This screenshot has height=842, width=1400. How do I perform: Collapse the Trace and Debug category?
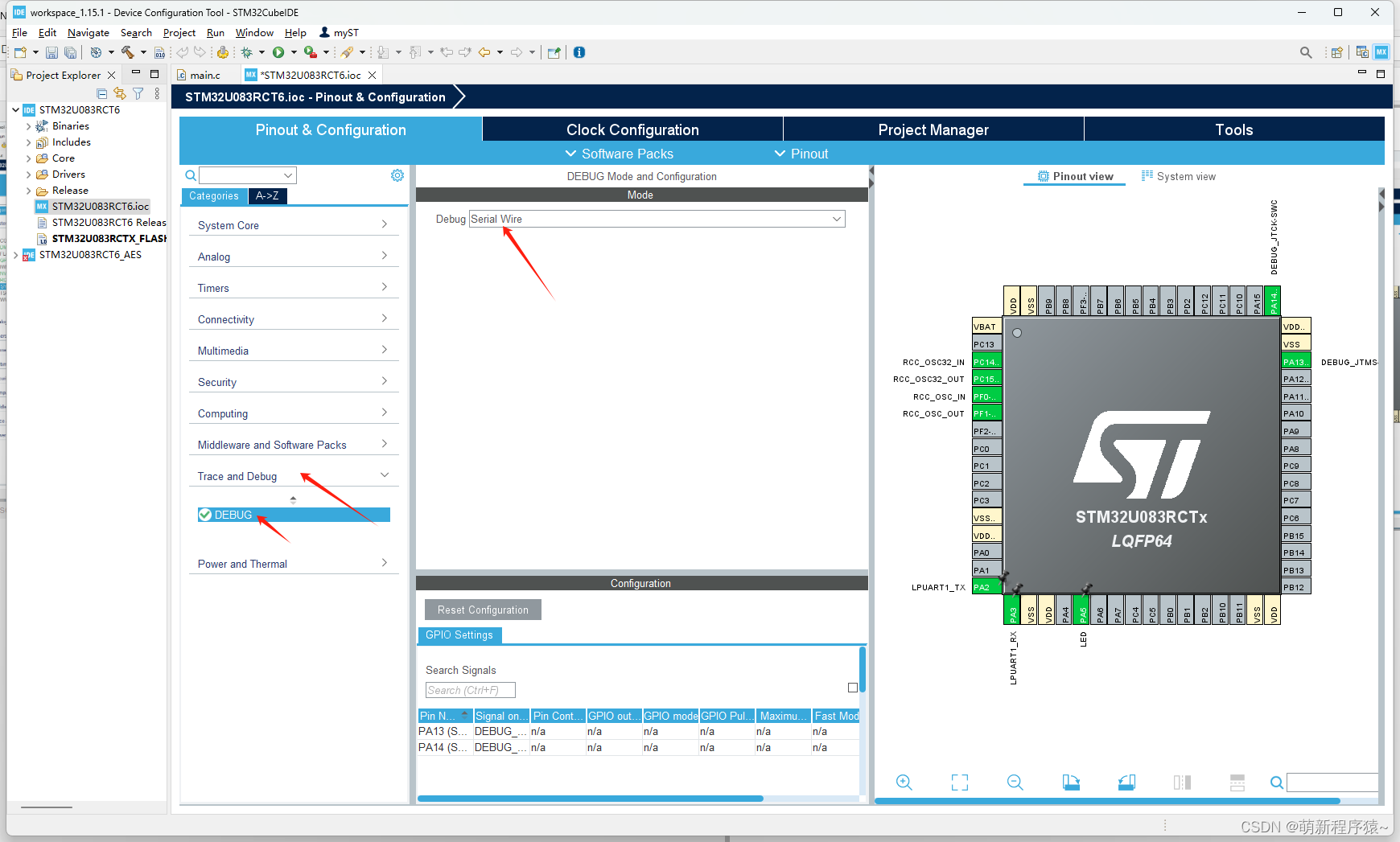tap(384, 474)
